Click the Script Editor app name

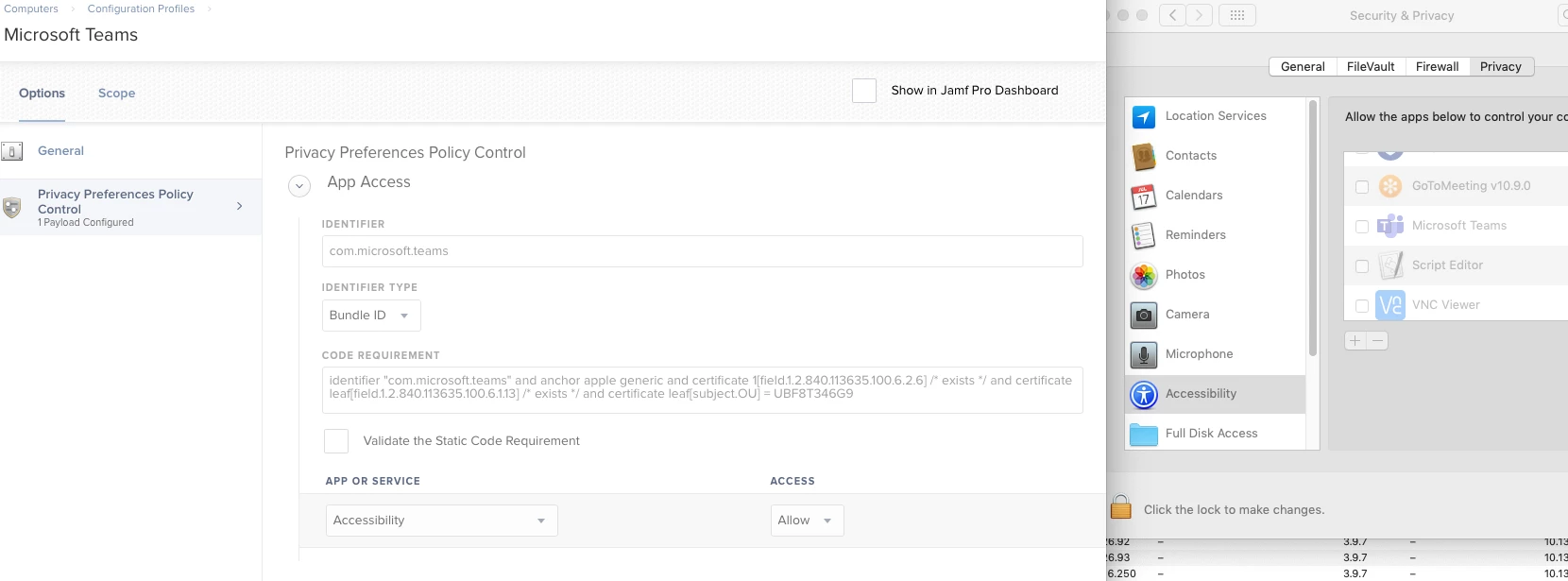tap(1447, 265)
